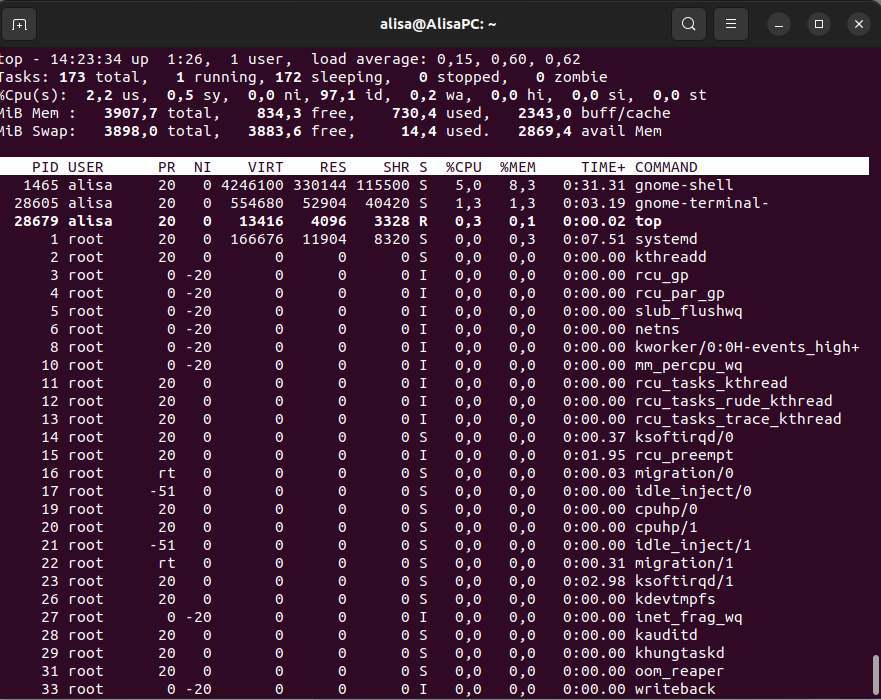Open the hamburger main menu
Image resolution: width=881 pixels, height=700 pixels.
click(730, 24)
